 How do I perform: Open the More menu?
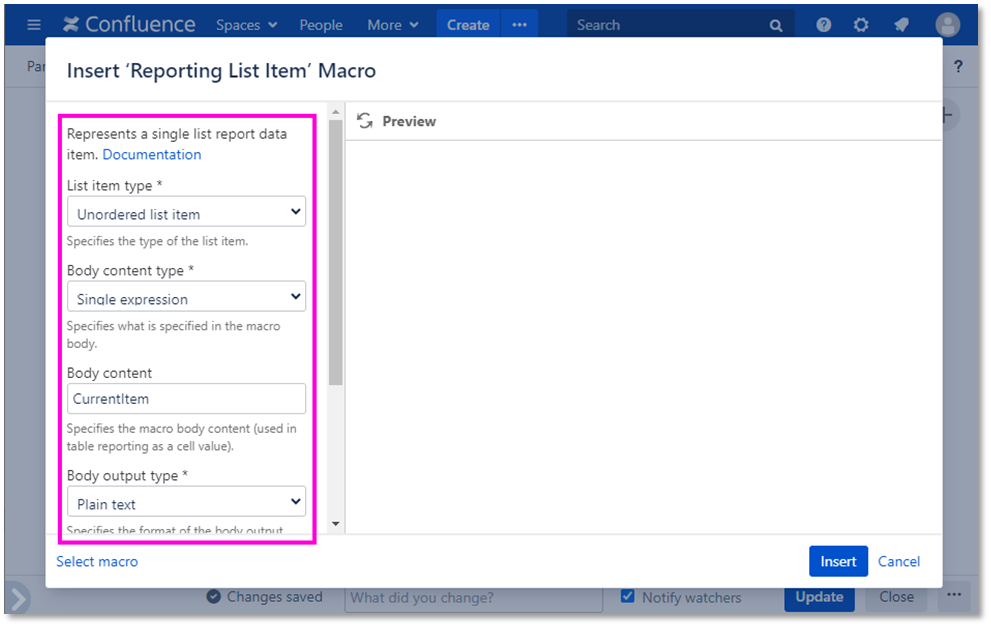coord(392,25)
